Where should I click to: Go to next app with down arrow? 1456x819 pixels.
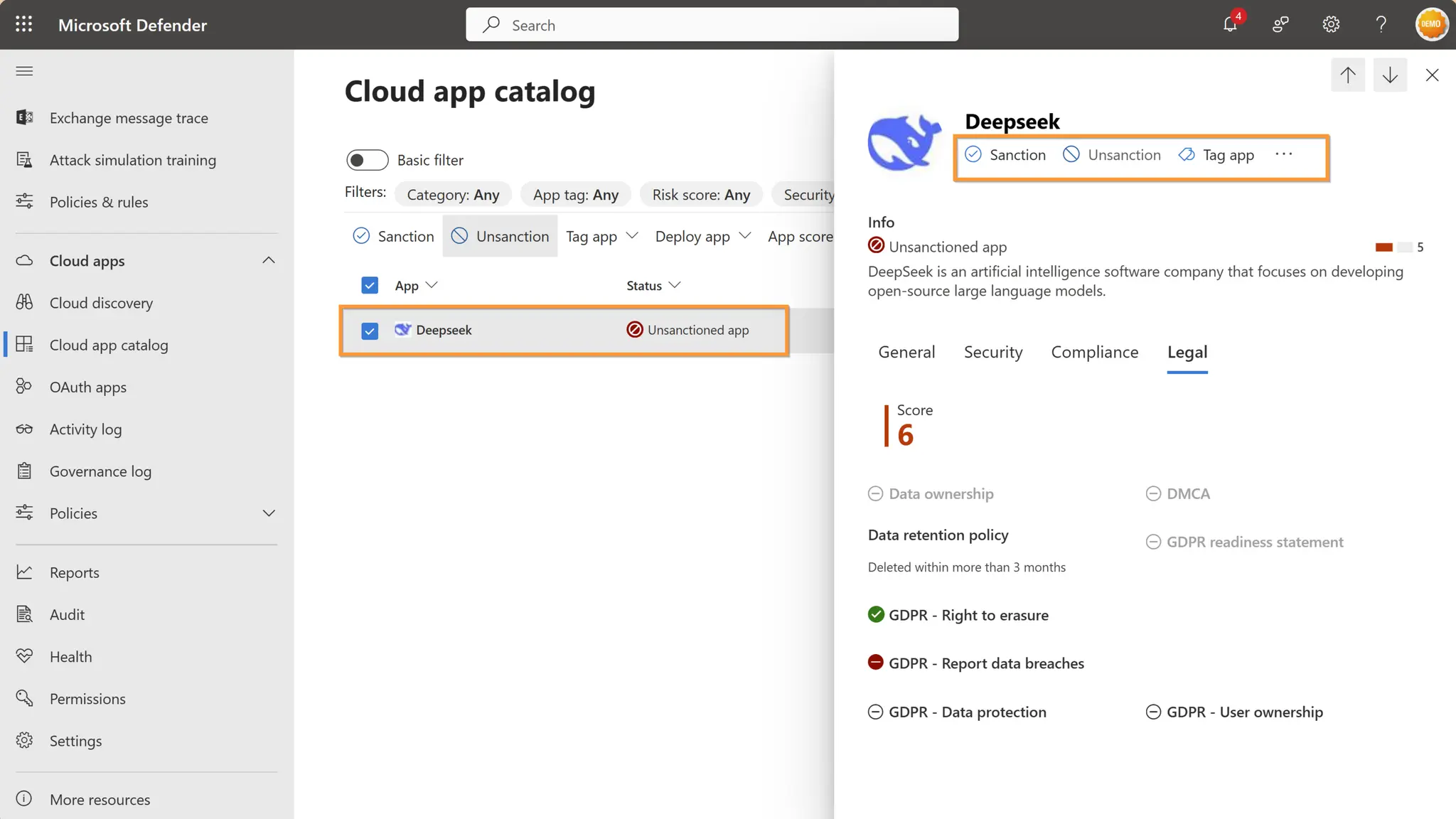click(x=1390, y=75)
